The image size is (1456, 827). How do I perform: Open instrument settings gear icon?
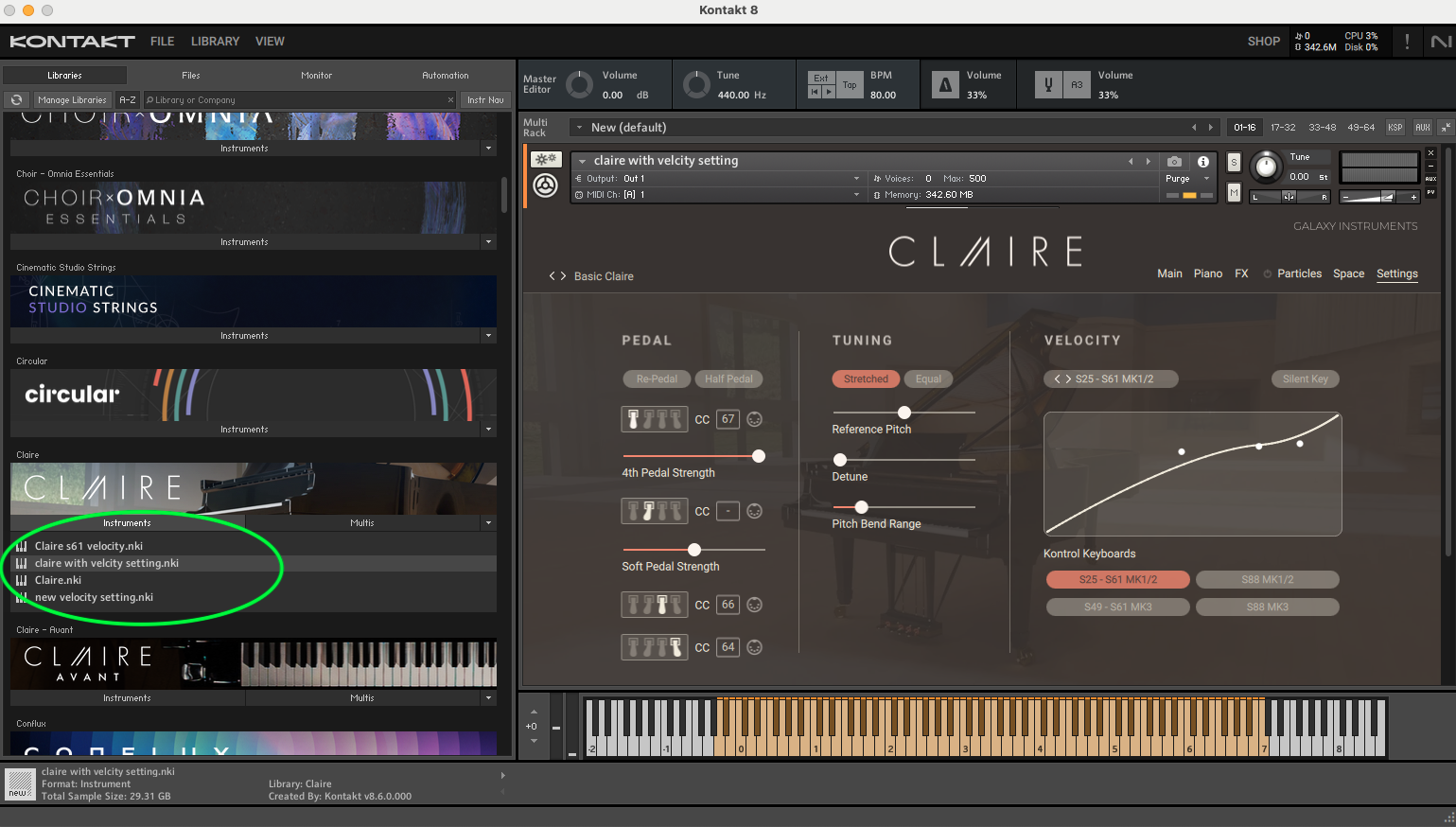coord(545,159)
